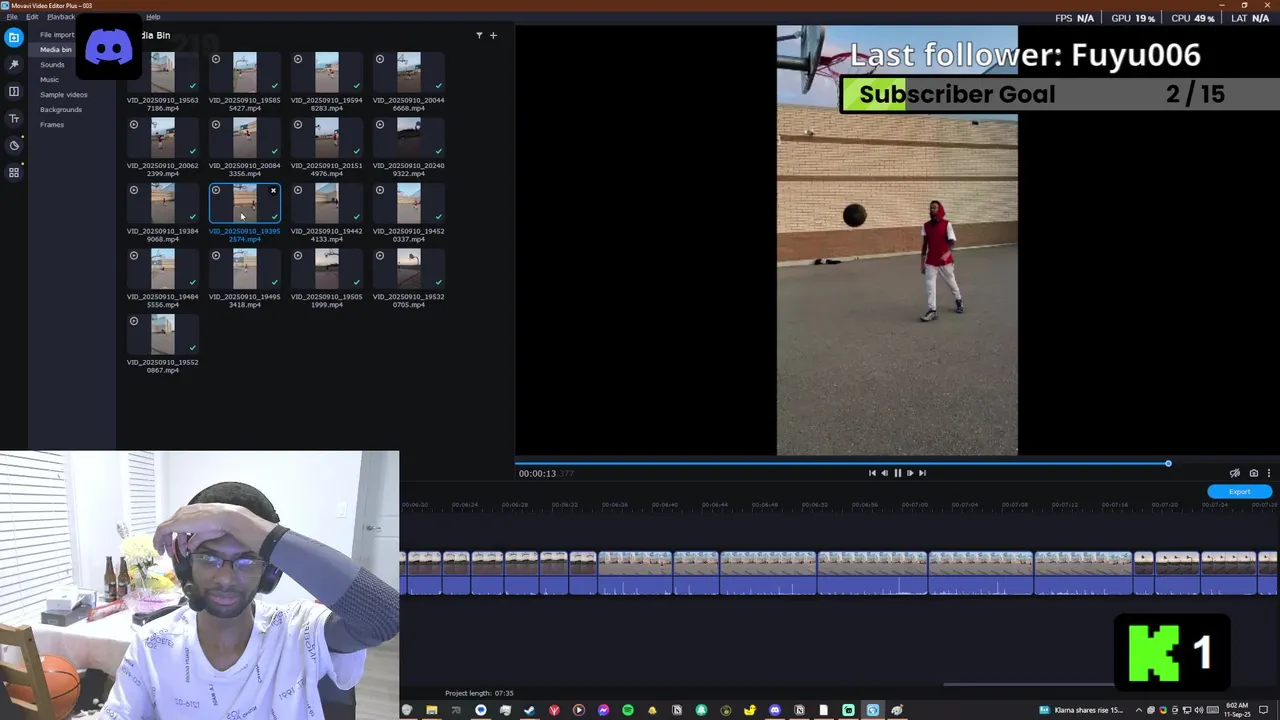This screenshot has width=1280, height=720.
Task: Click the blue Export button
Action: (x=1239, y=491)
